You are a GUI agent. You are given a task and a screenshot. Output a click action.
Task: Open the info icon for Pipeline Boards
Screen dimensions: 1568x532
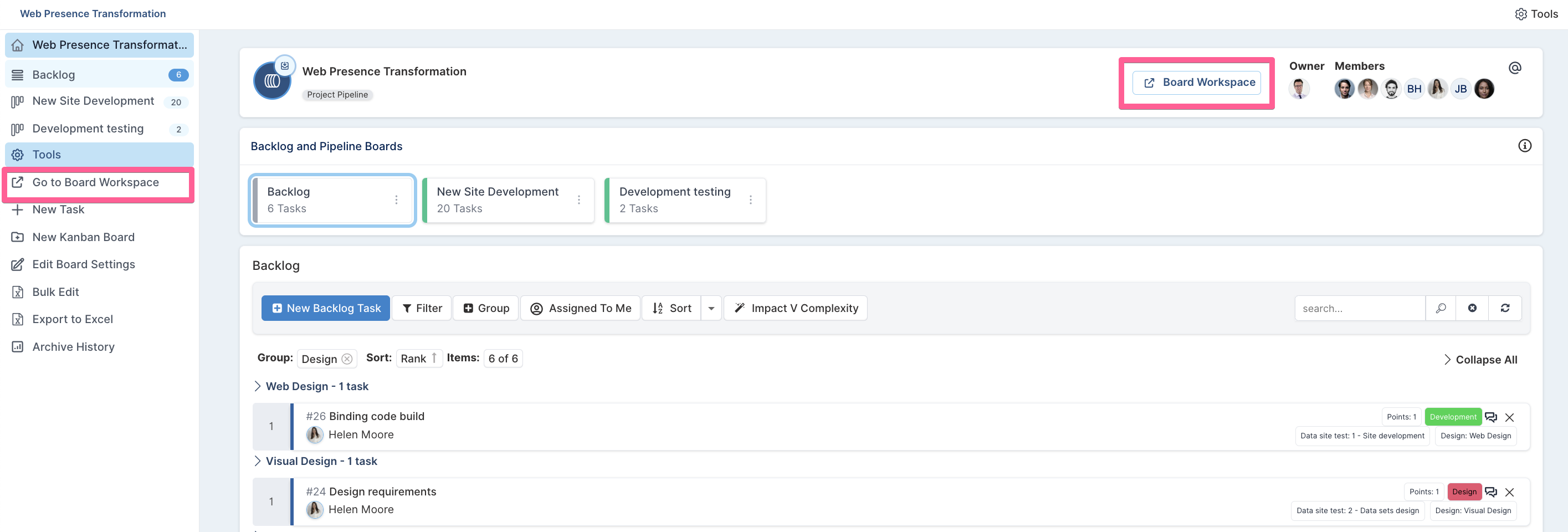(1524, 146)
